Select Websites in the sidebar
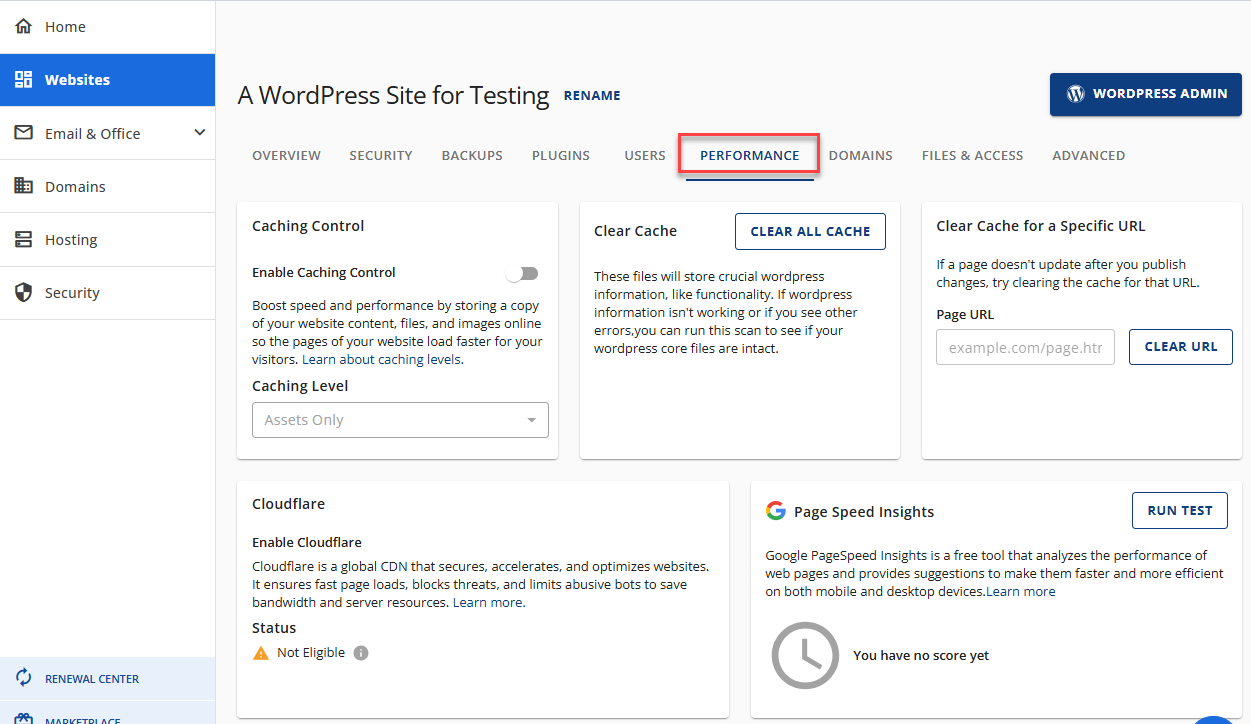The width and height of the screenshot is (1251, 724). [x=107, y=80]
